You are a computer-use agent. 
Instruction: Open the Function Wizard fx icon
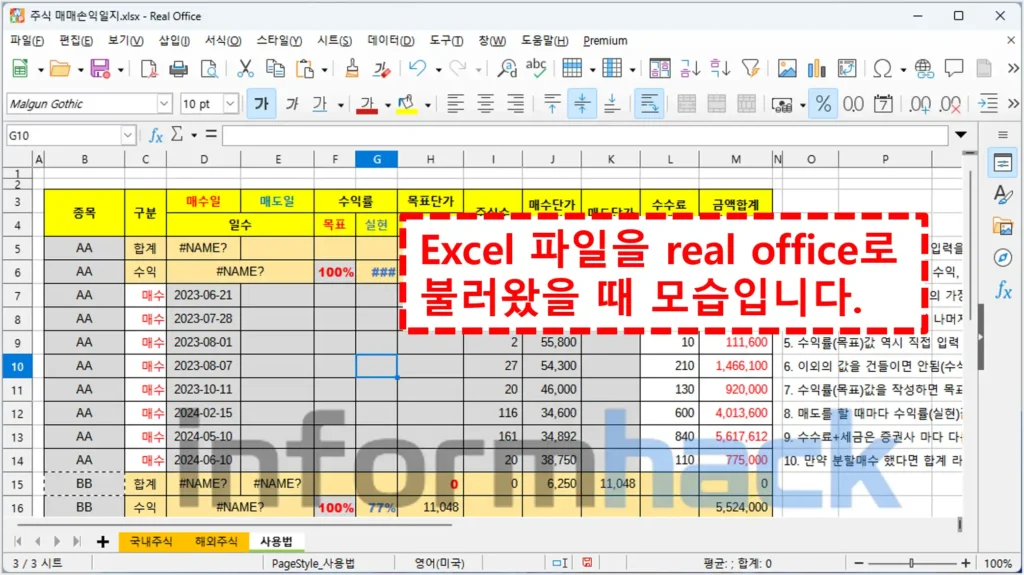coord(155,135)
